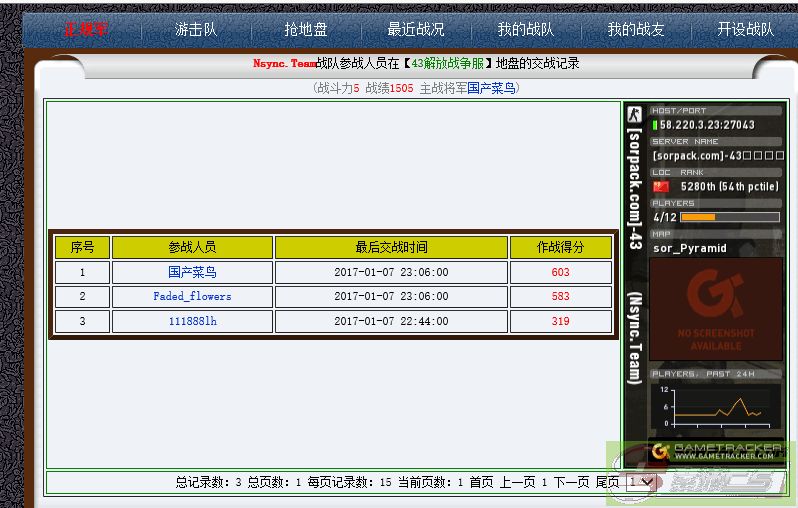Open the 正规军 tab
The image size is (798, 508).
86,29
